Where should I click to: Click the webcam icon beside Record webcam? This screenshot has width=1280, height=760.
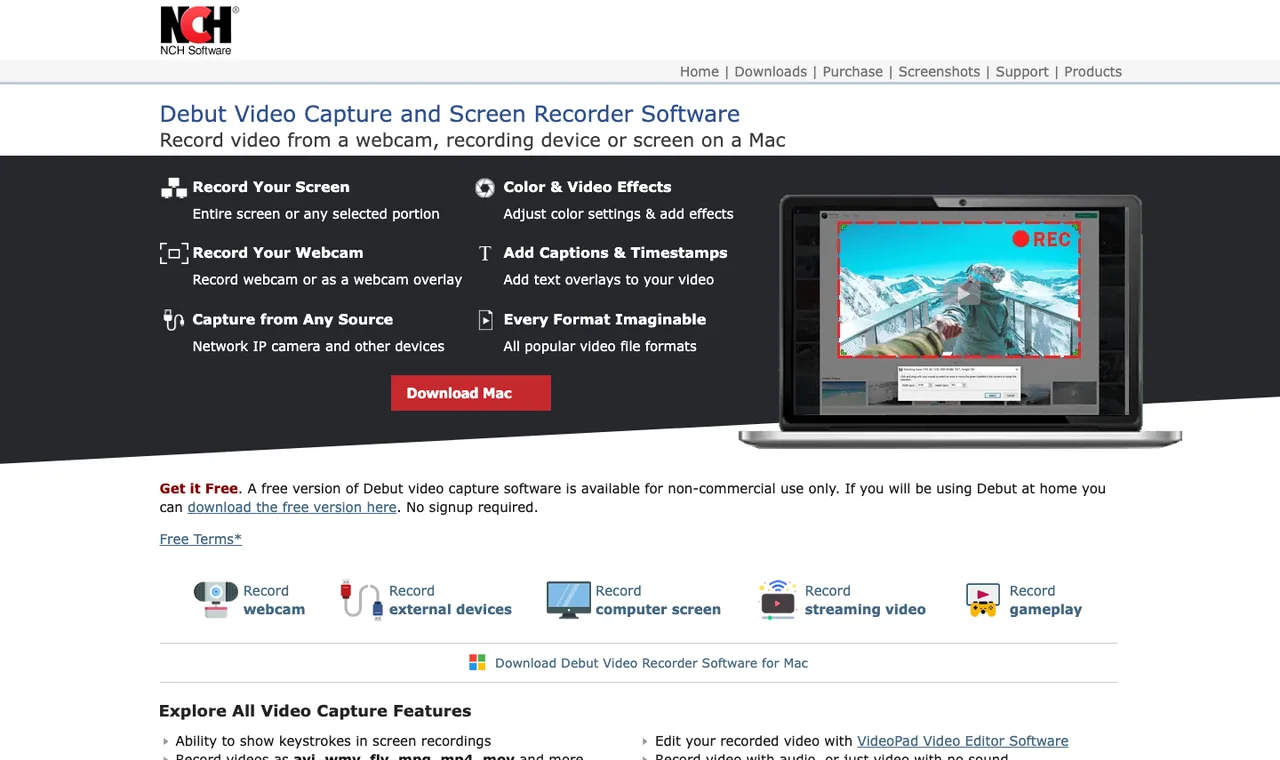point(215,600)
